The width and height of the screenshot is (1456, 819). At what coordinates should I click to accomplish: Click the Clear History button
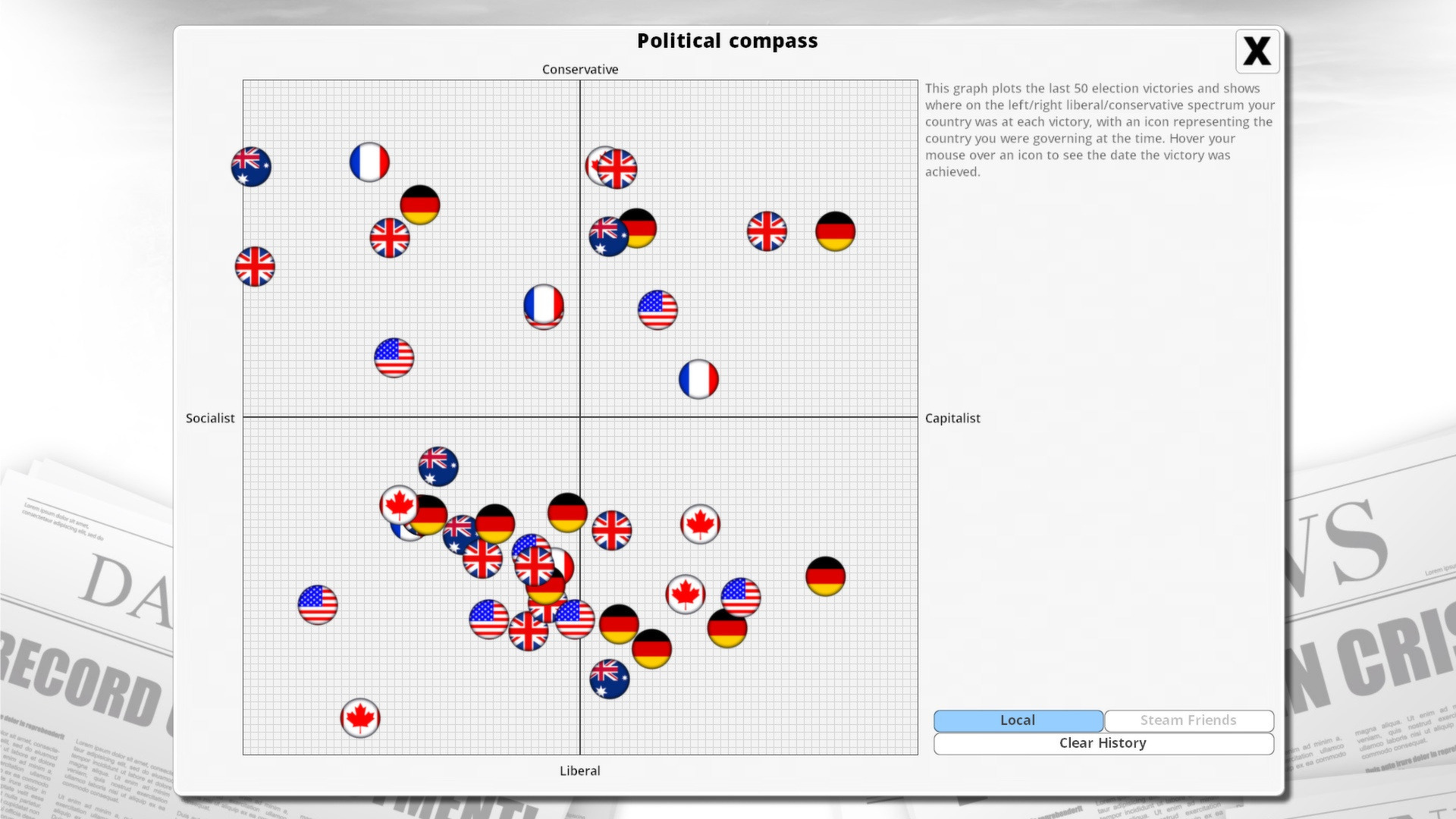(1102, 742)
